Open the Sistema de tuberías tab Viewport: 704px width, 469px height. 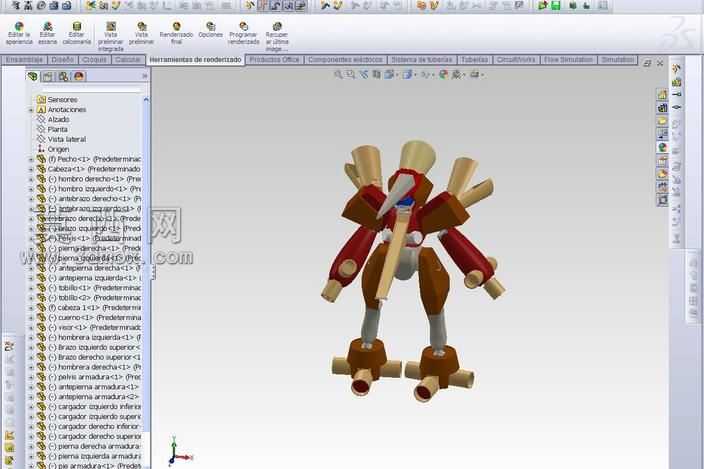(422, 60)
